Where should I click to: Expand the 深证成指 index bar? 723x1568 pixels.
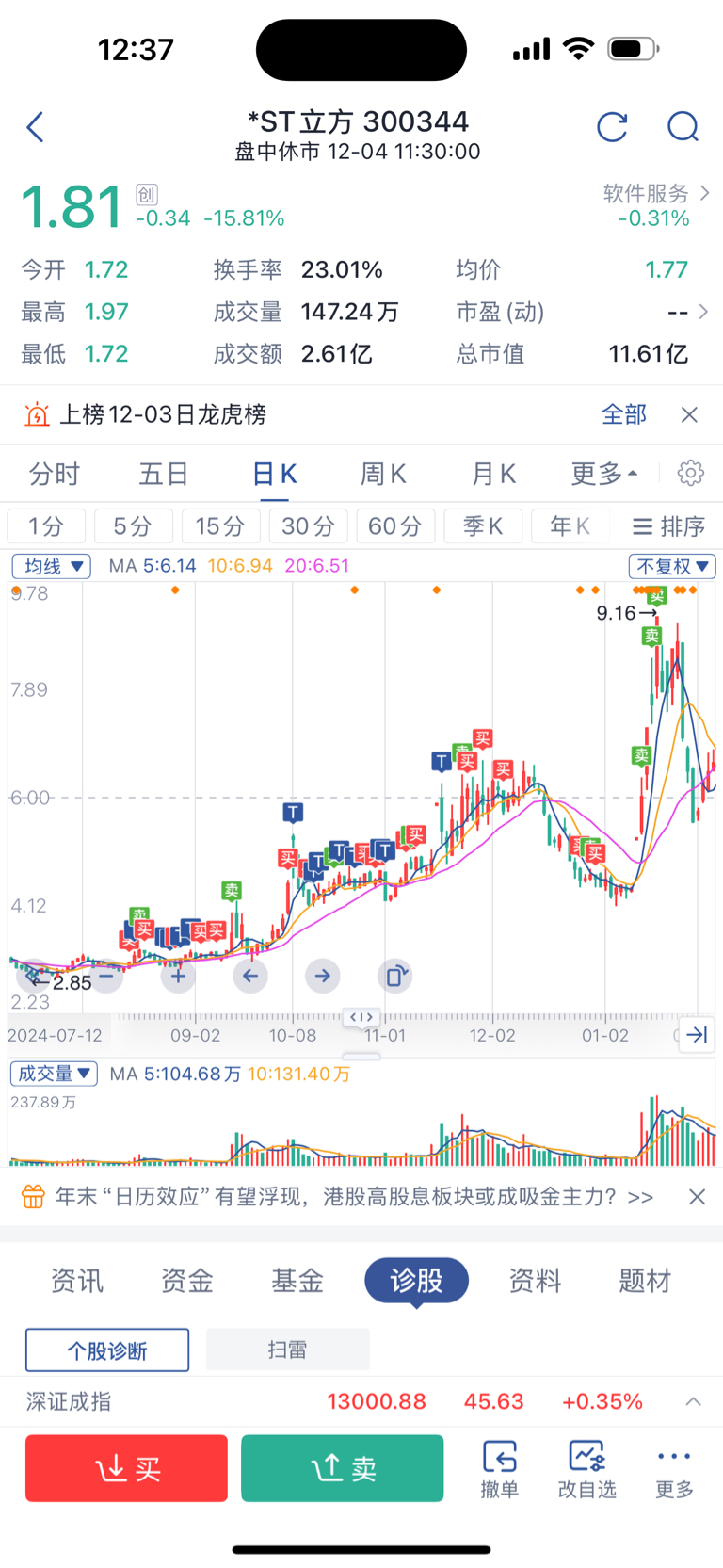click(693, 1401)
